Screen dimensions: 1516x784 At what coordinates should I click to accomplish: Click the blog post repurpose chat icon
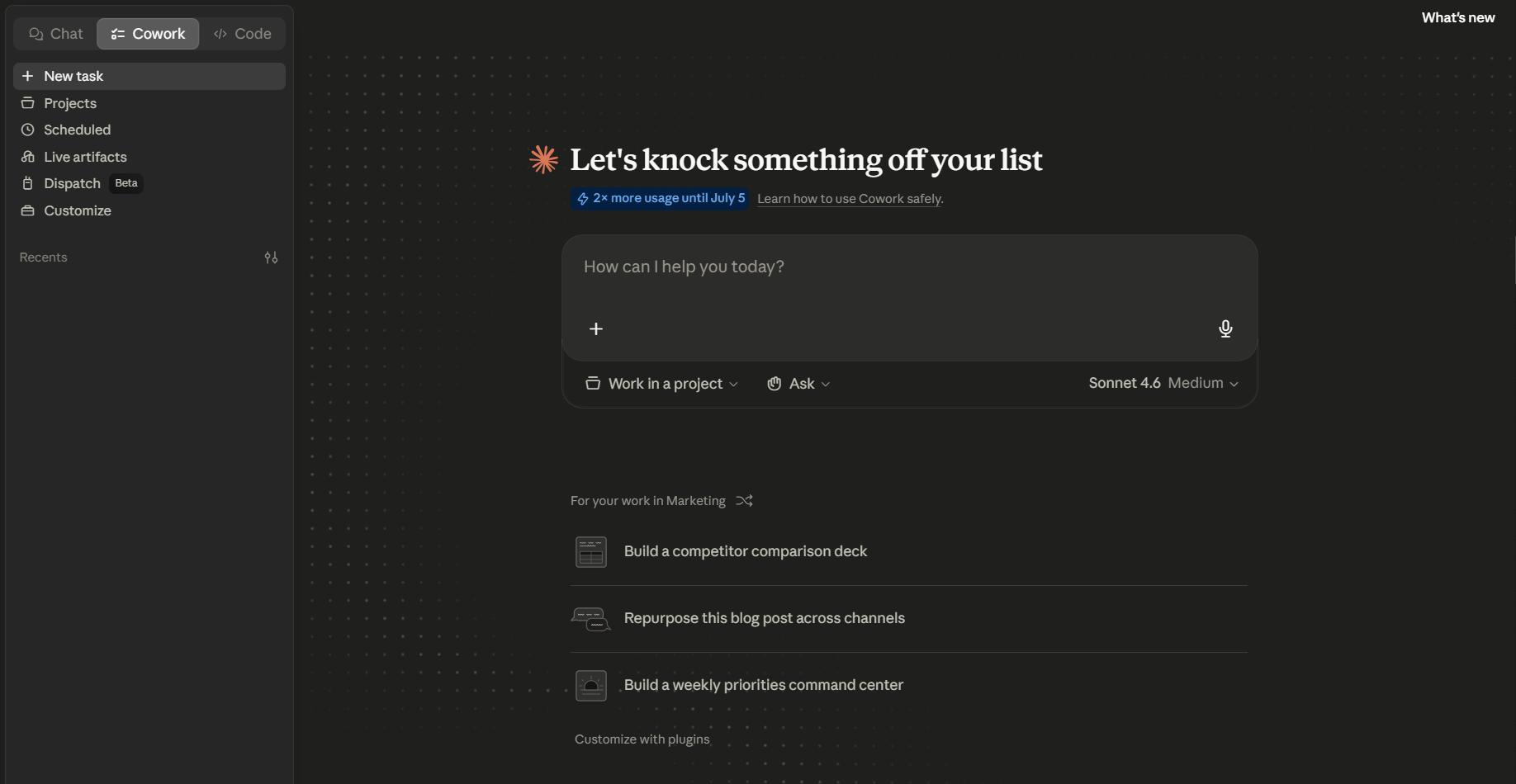(x=591, y=619)
